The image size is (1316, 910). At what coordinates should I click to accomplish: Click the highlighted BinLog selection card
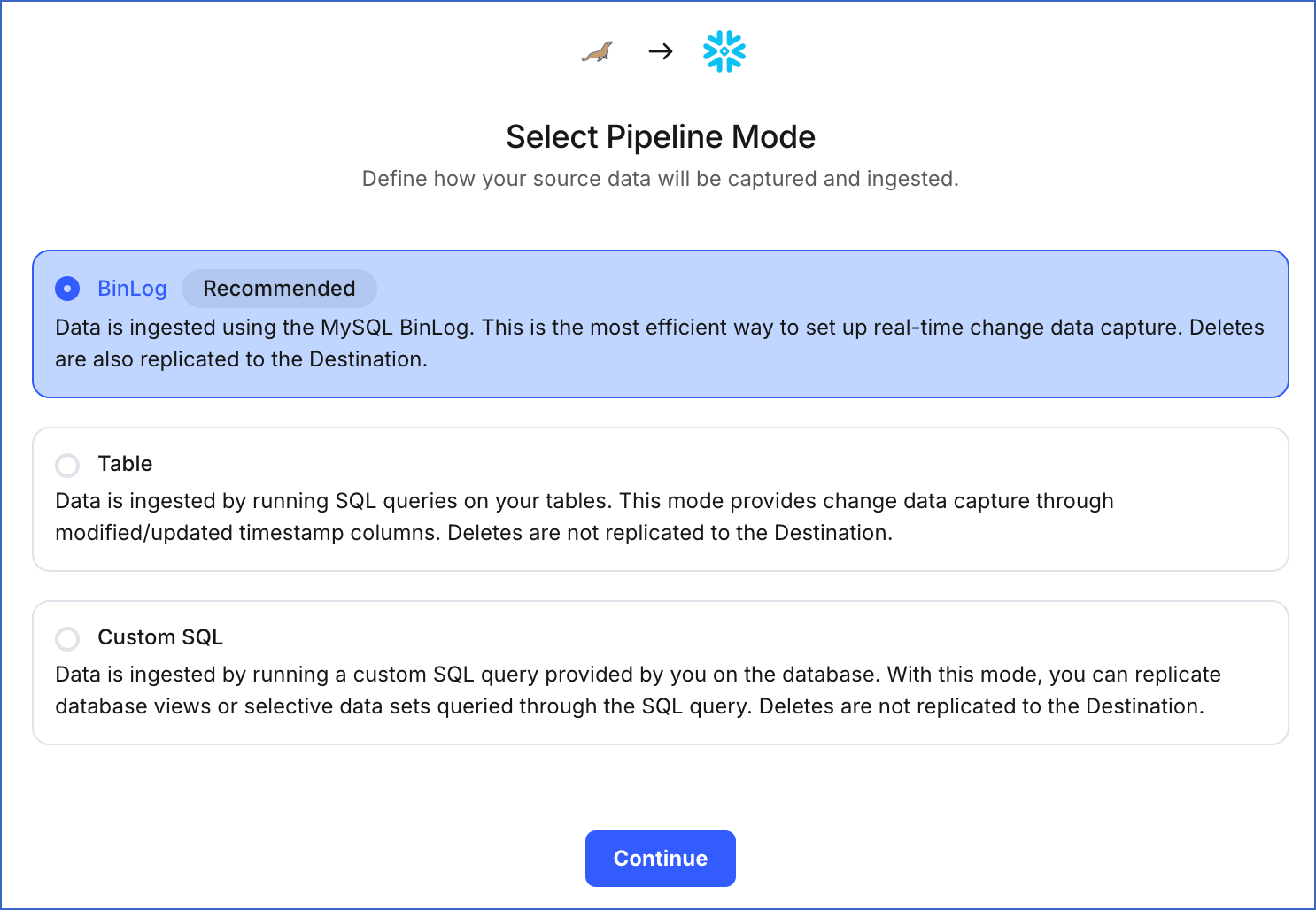[660, 323]
